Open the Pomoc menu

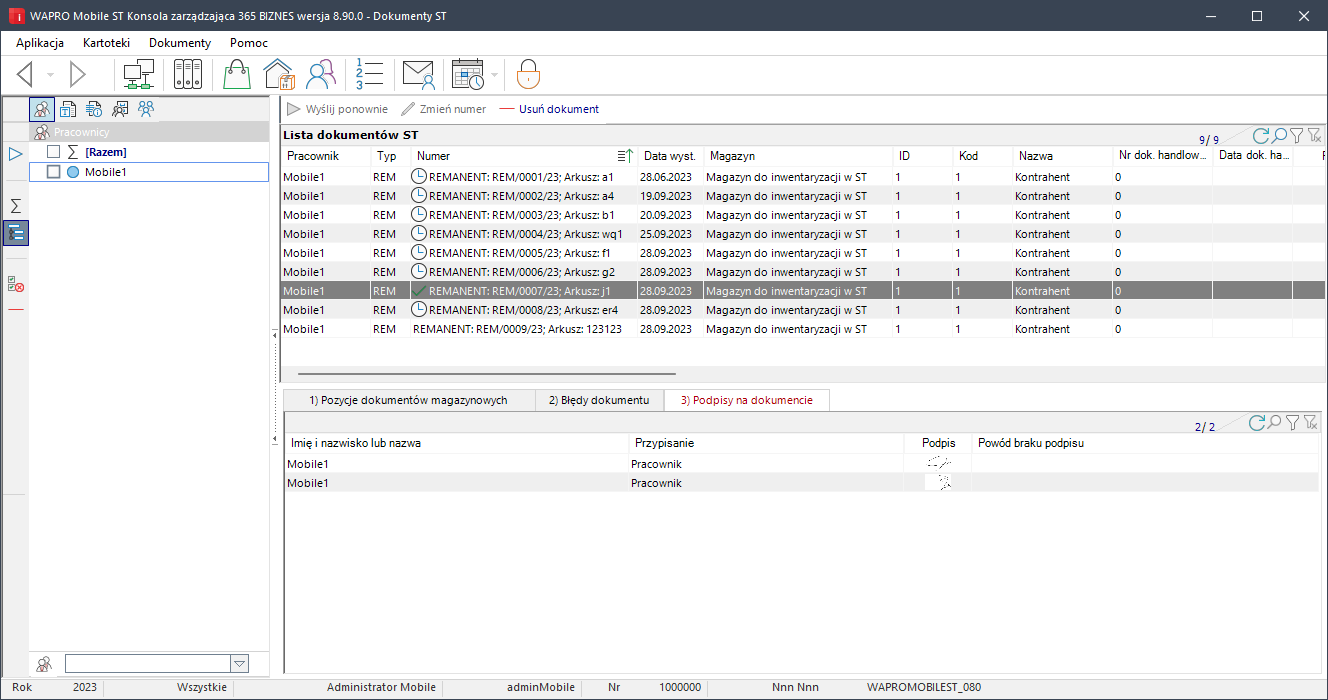point(249,43)
